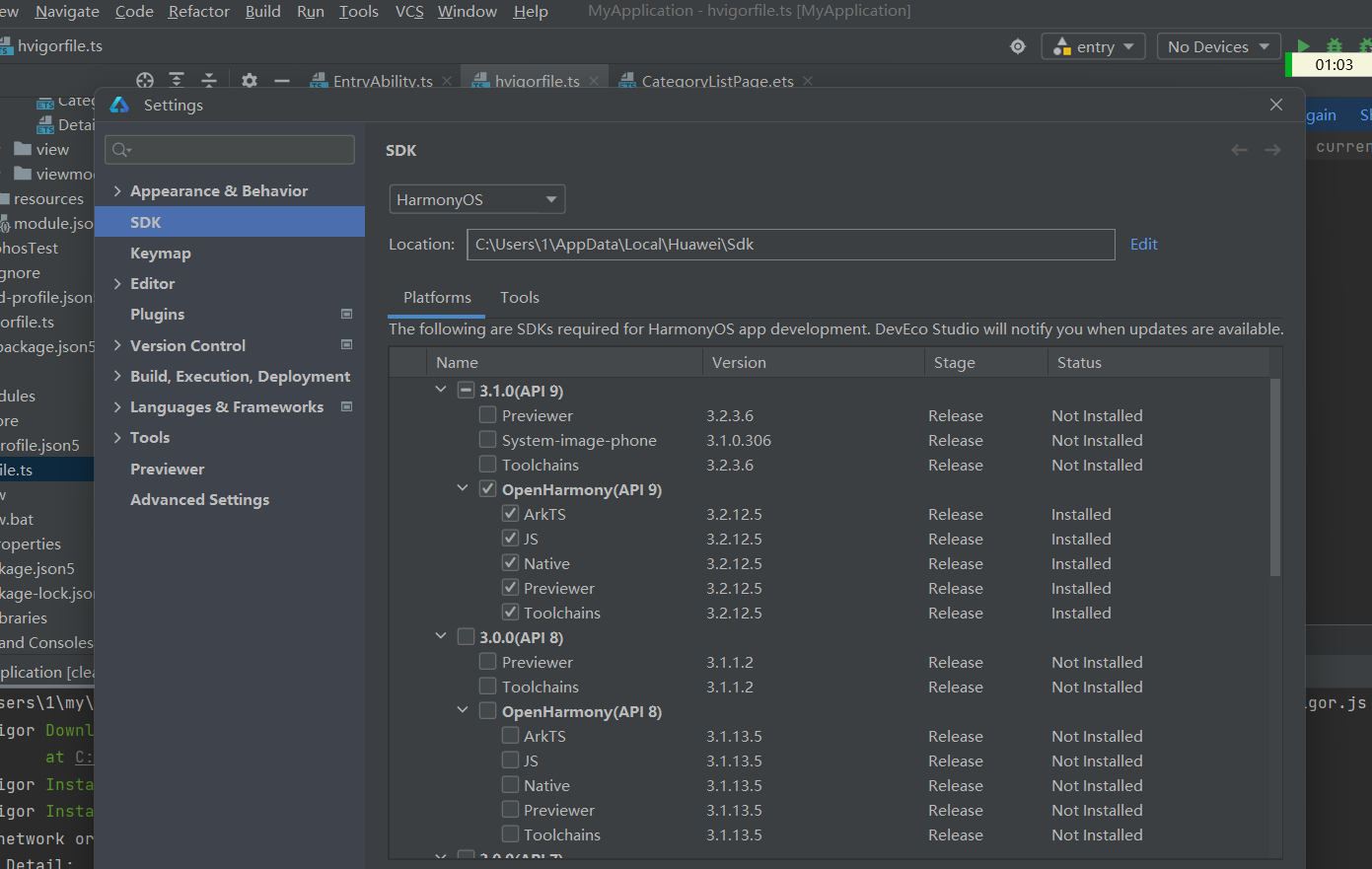Image resolution: width=1372 pixels, height=869 pixels.
Task: Collapse the OpenHarmony(API 9) tree node
Action: click(463, 488)
